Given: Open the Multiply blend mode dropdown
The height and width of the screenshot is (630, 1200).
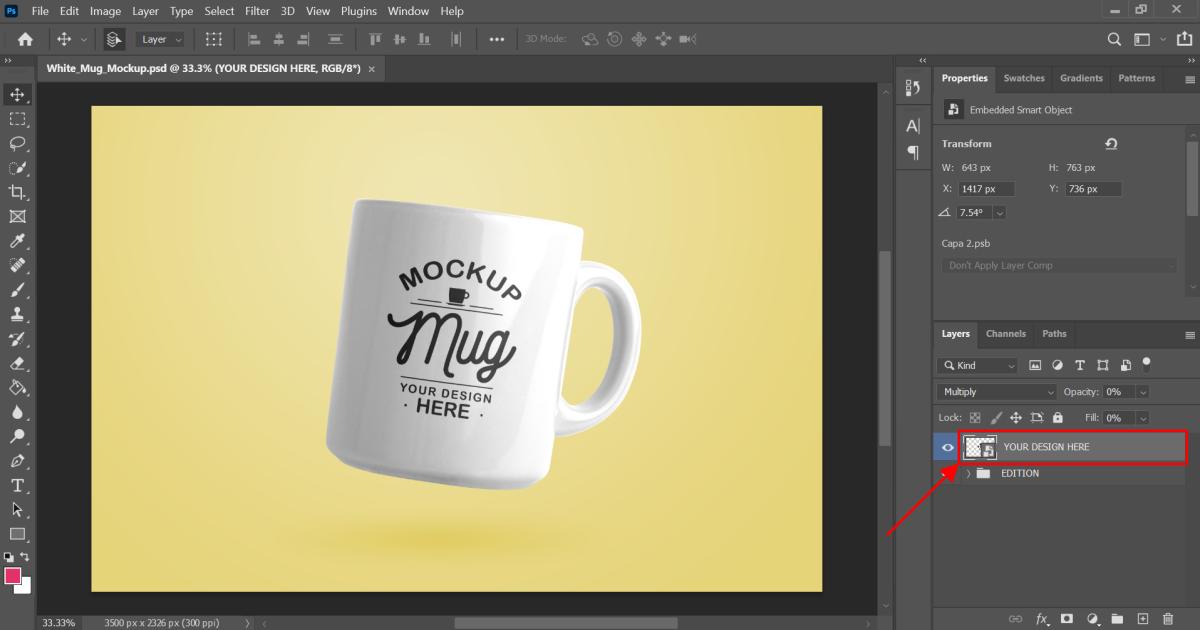Looking at the screenshot, I should (x=997, y=392).
